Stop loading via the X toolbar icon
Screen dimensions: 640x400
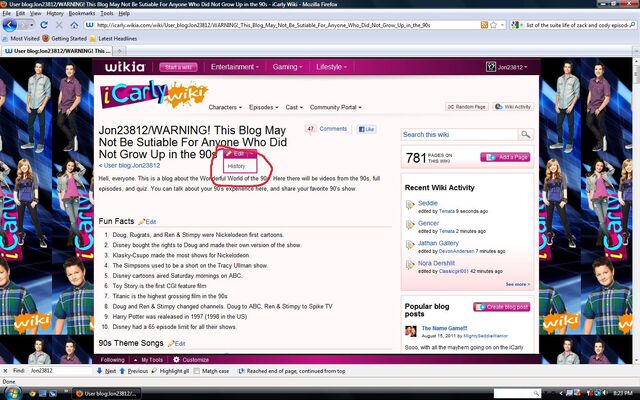click(x=59, y=25)
